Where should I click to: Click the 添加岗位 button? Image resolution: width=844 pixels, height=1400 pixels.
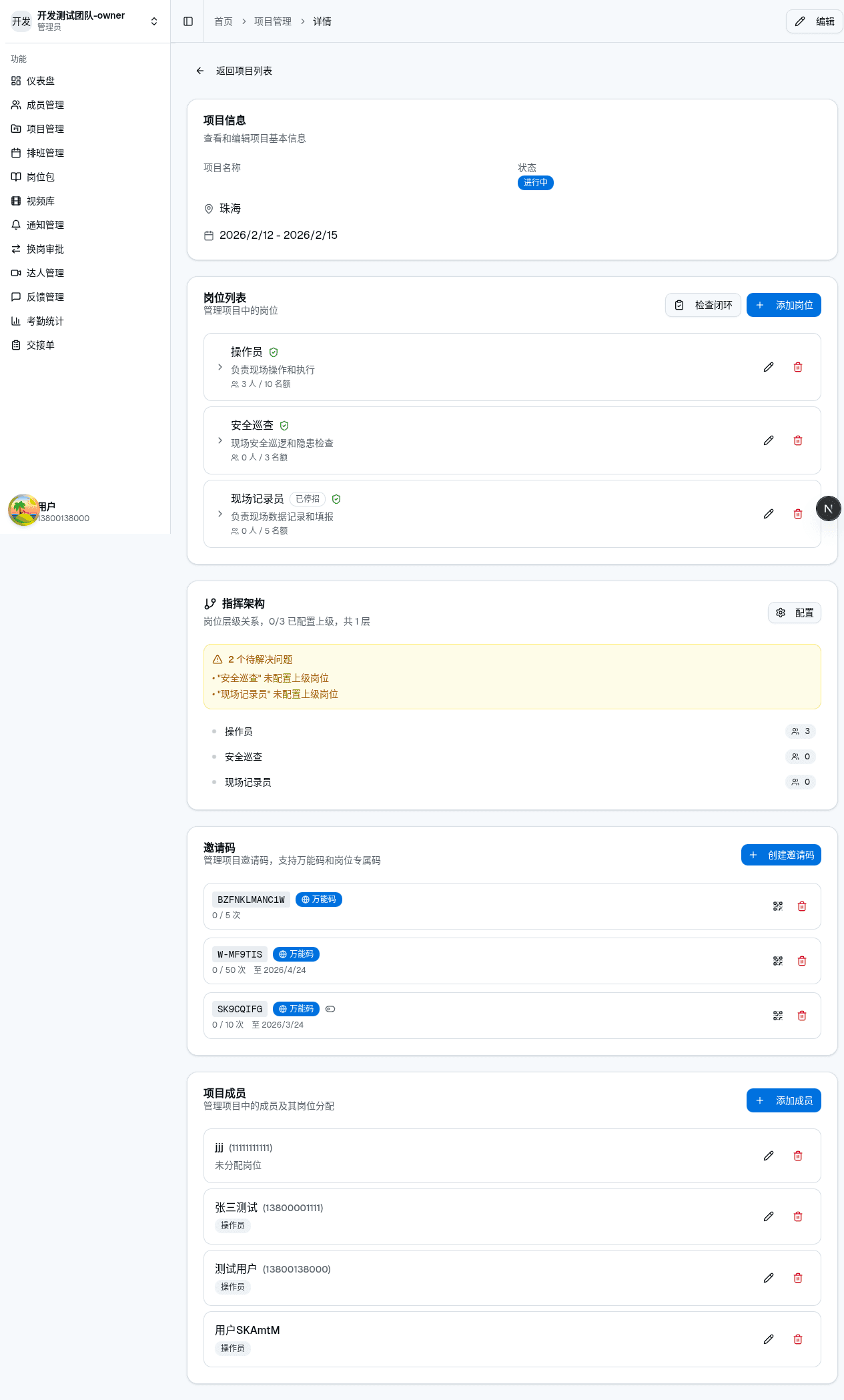pos(783,305)
